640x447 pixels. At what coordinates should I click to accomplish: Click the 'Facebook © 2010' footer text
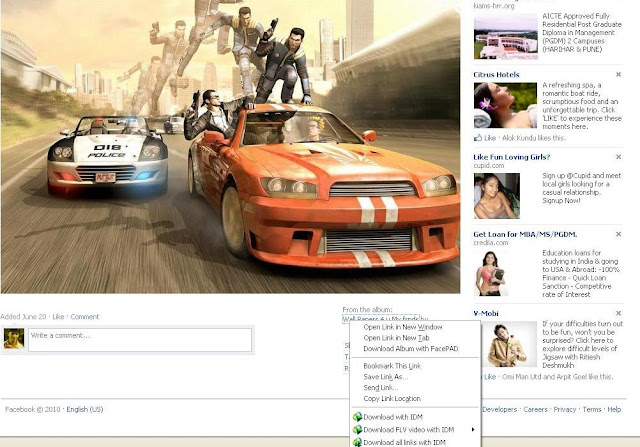pyautogui.click(x=33, y=409)
